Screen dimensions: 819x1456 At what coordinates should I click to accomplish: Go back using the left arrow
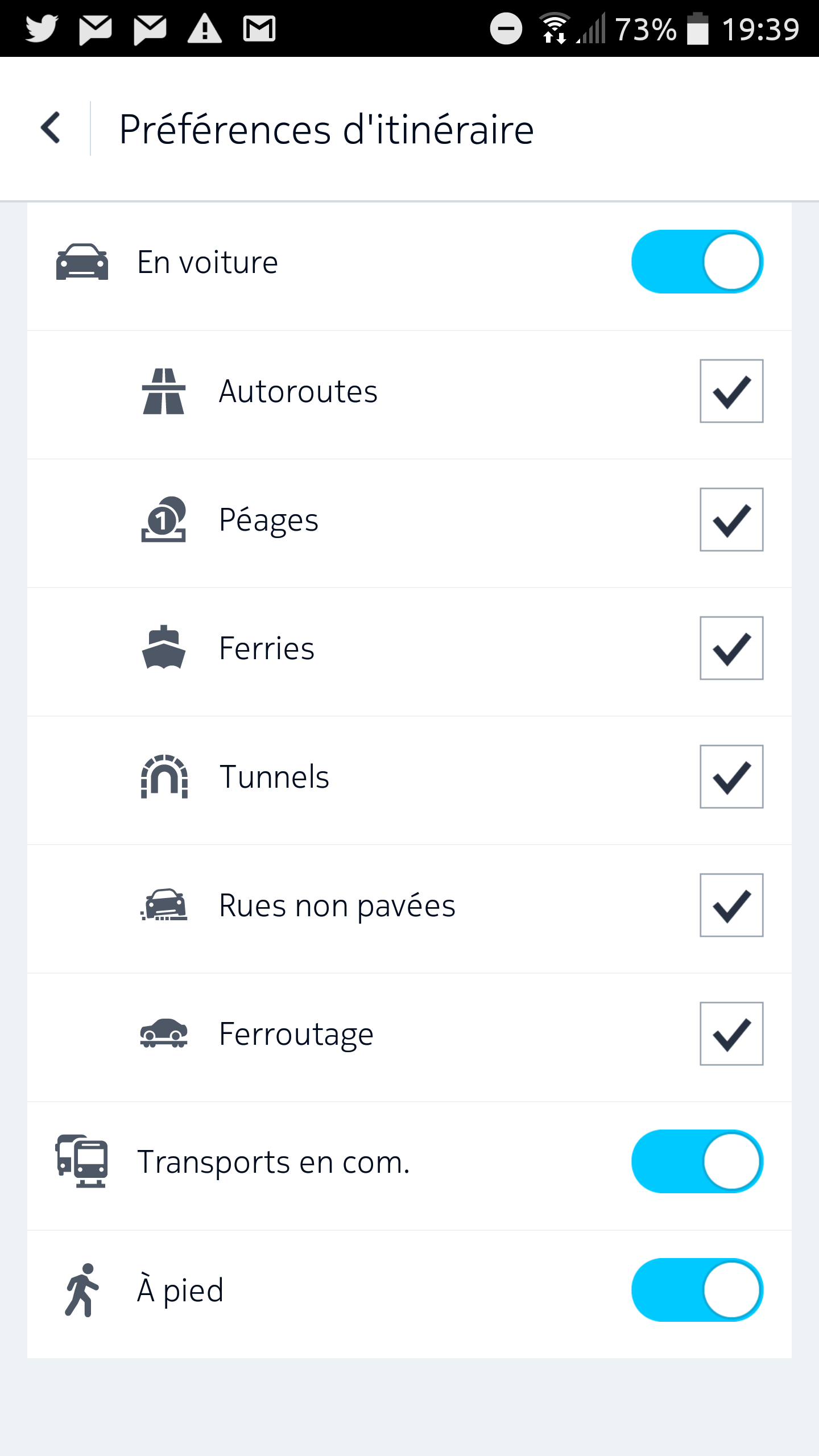point(51,128)
